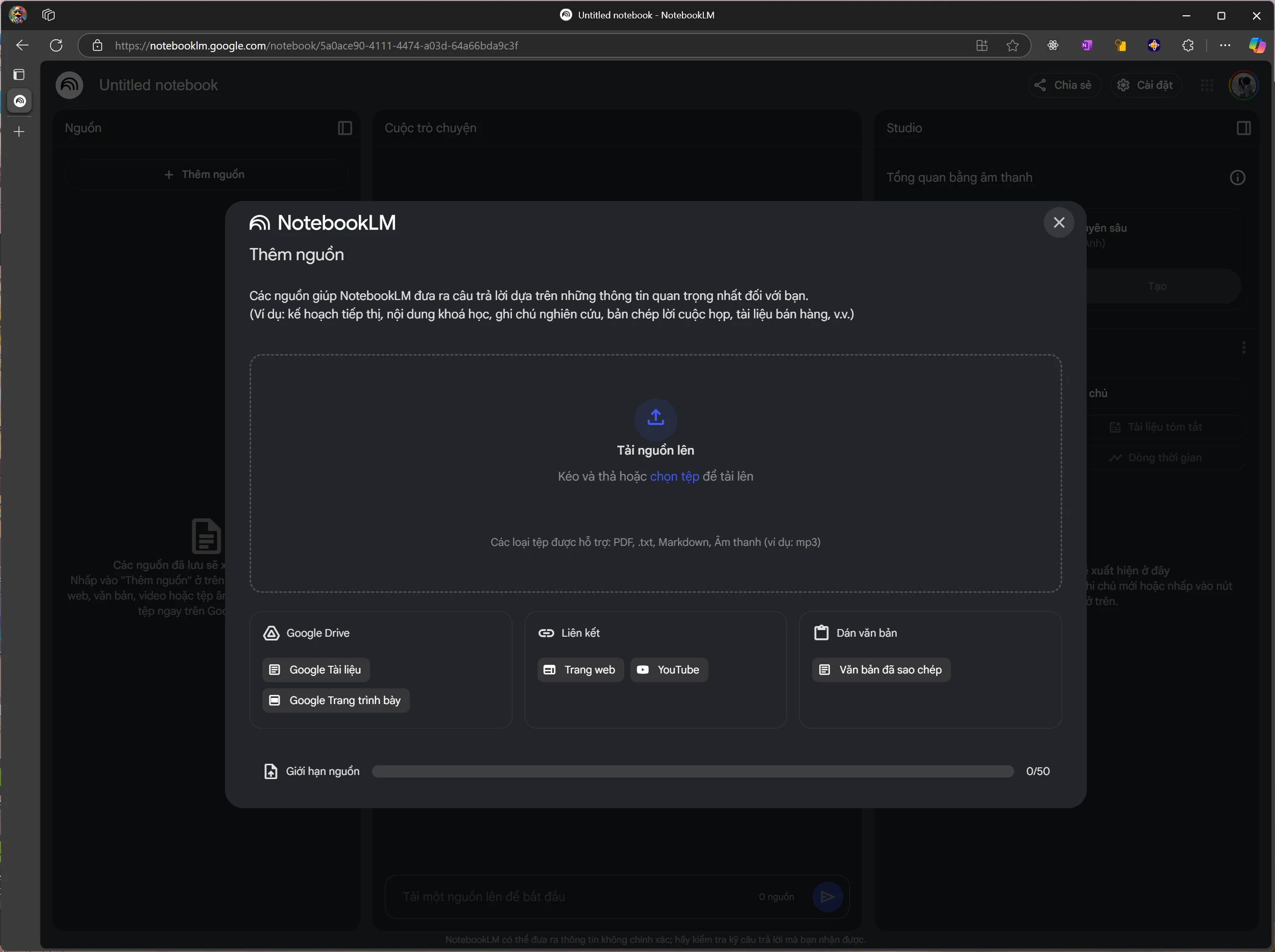1275x952 pixels.
Task: Click the 0/50 source count
Action: coord(1038,771)
